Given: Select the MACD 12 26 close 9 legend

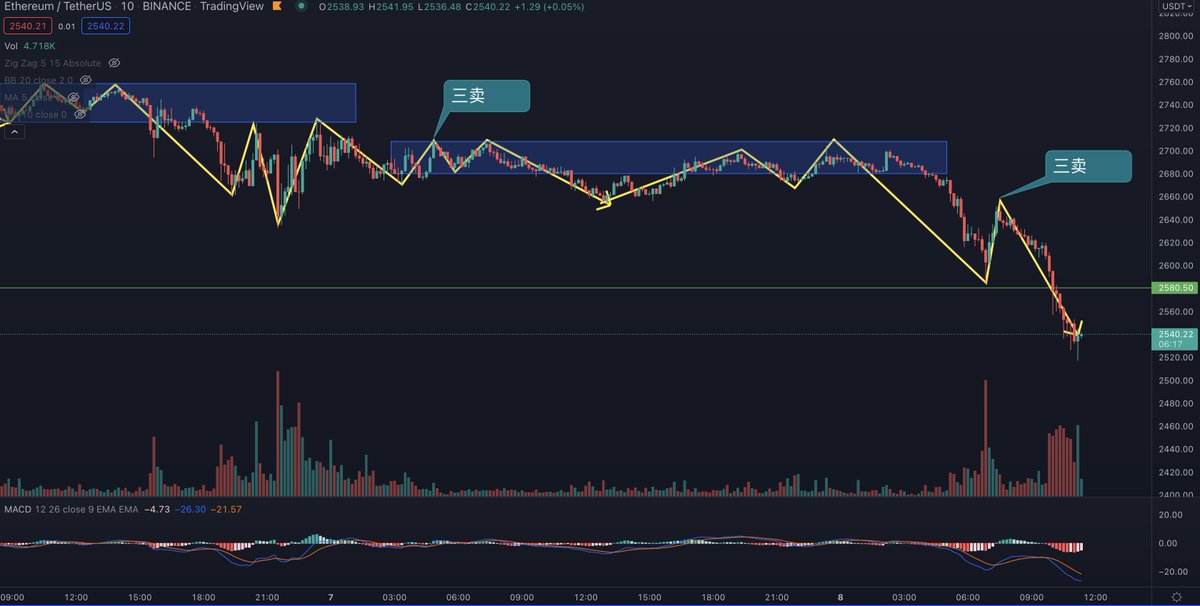Looking at the screenshot, I should [x=71, y=509].
